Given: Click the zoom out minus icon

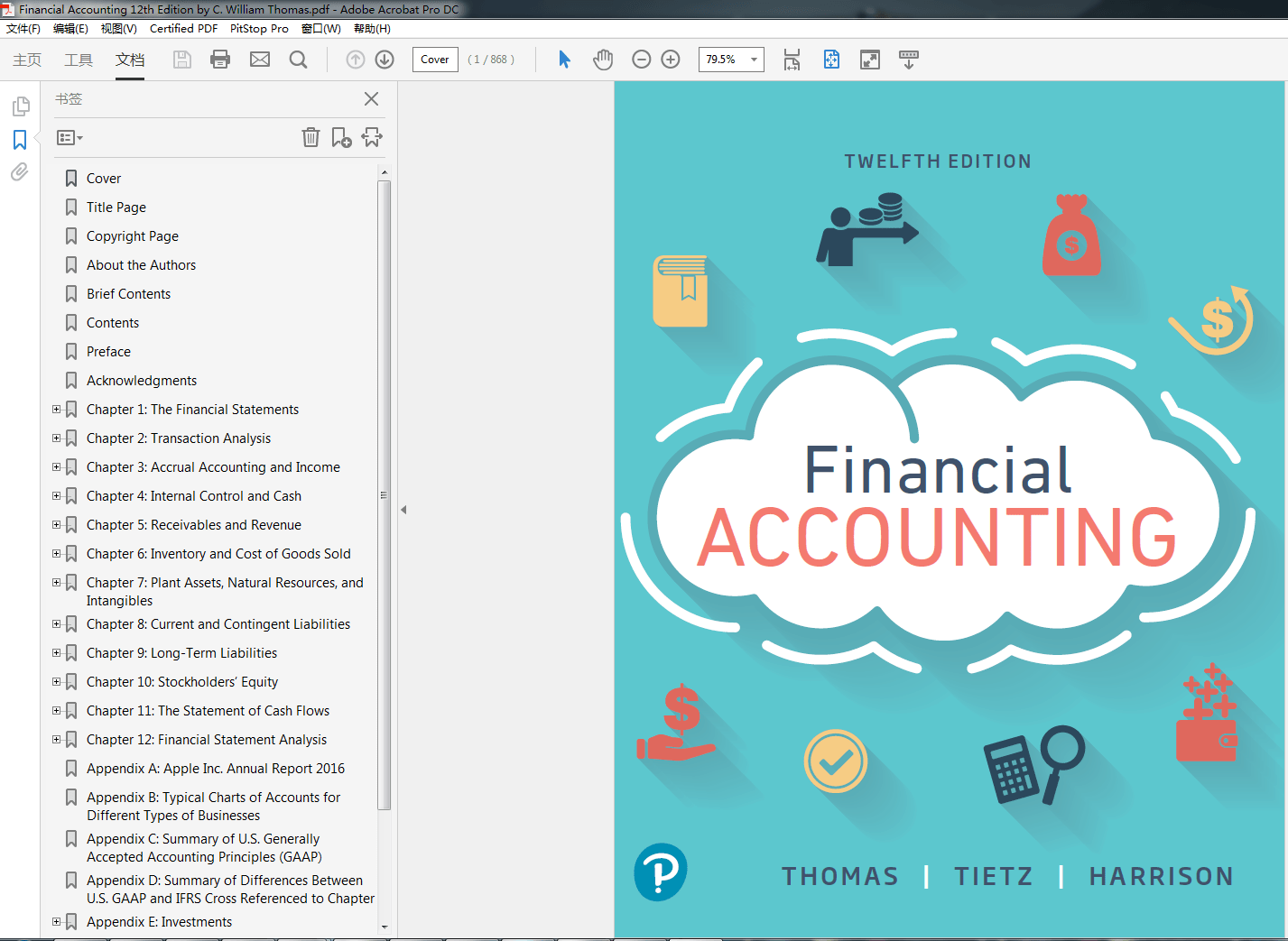Looking at the screenshot, I should [641, 60].
